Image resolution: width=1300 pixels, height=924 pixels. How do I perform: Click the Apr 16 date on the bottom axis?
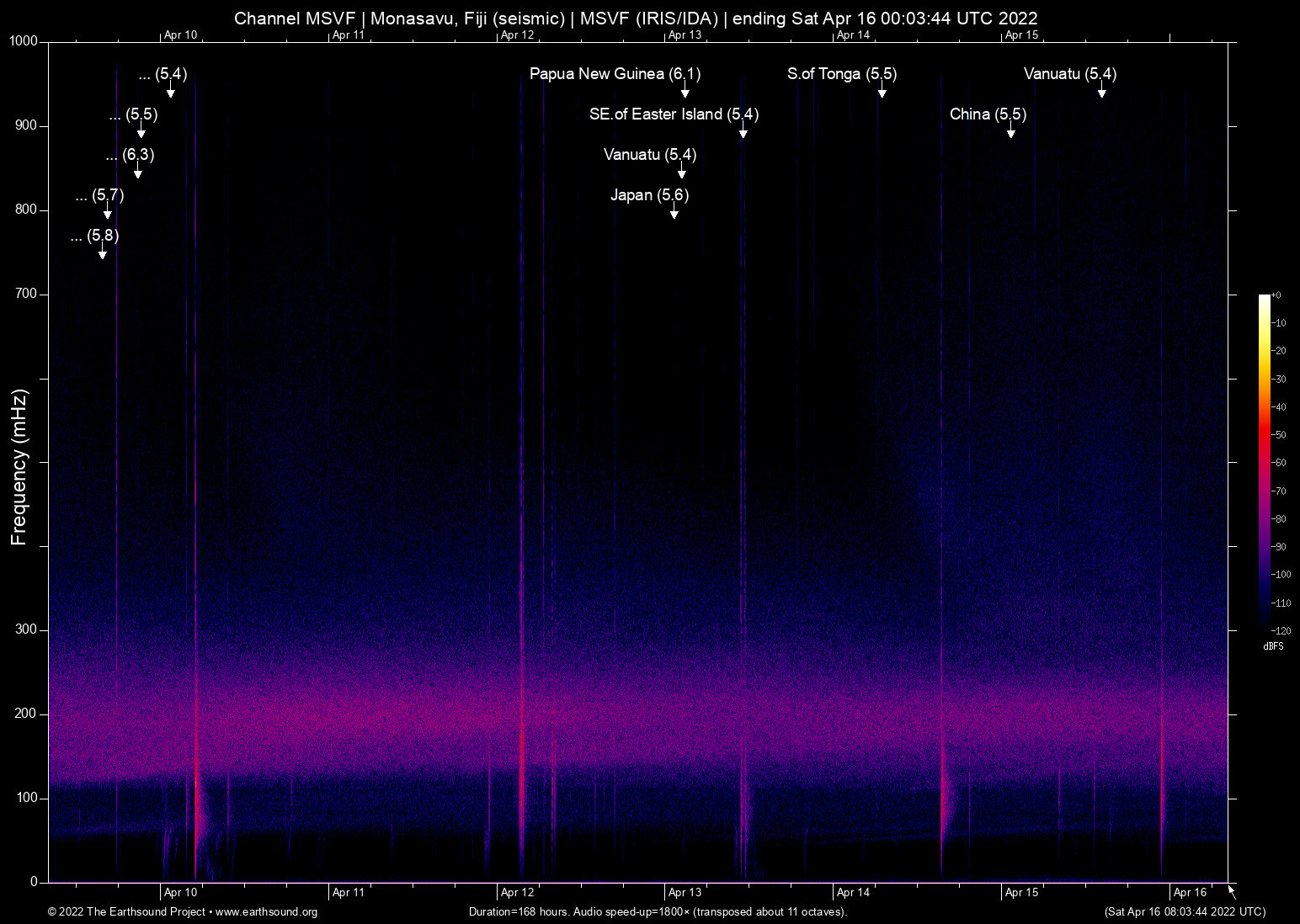pyautogui.click(x=1190, y=893)
